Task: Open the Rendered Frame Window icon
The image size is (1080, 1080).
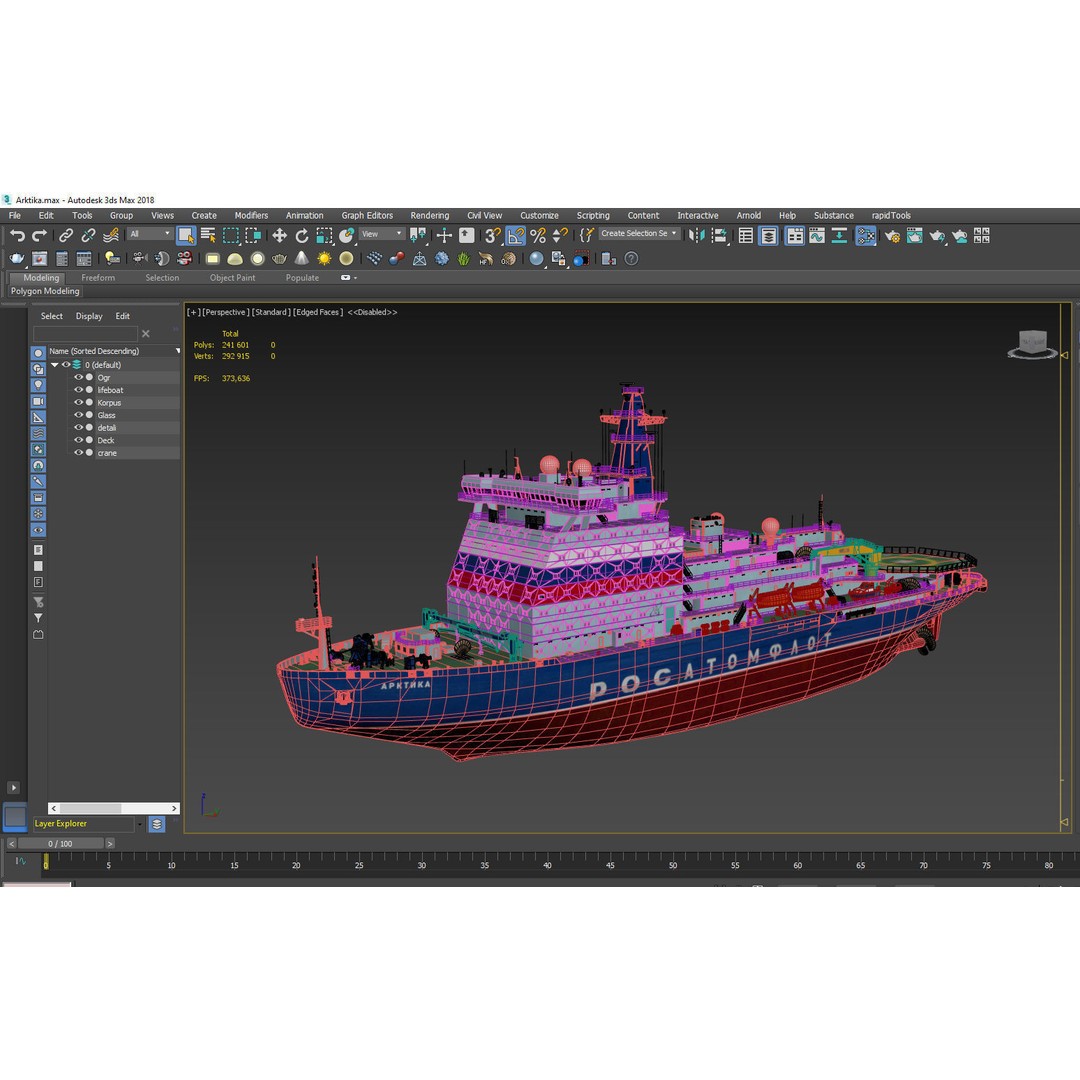Action: point(915,236)
